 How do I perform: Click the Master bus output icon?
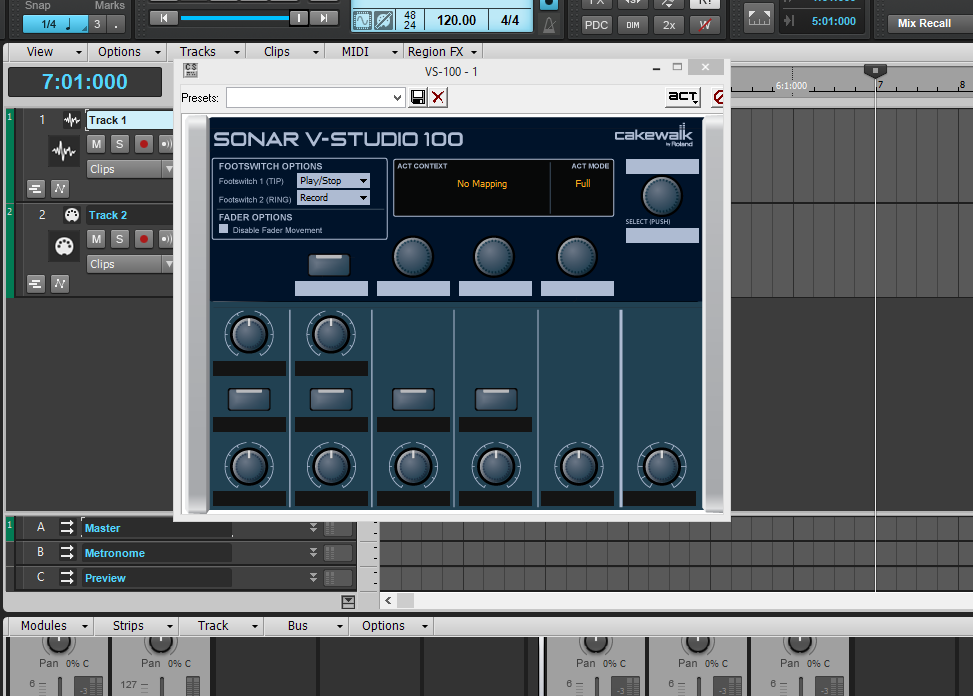[66, 527]
